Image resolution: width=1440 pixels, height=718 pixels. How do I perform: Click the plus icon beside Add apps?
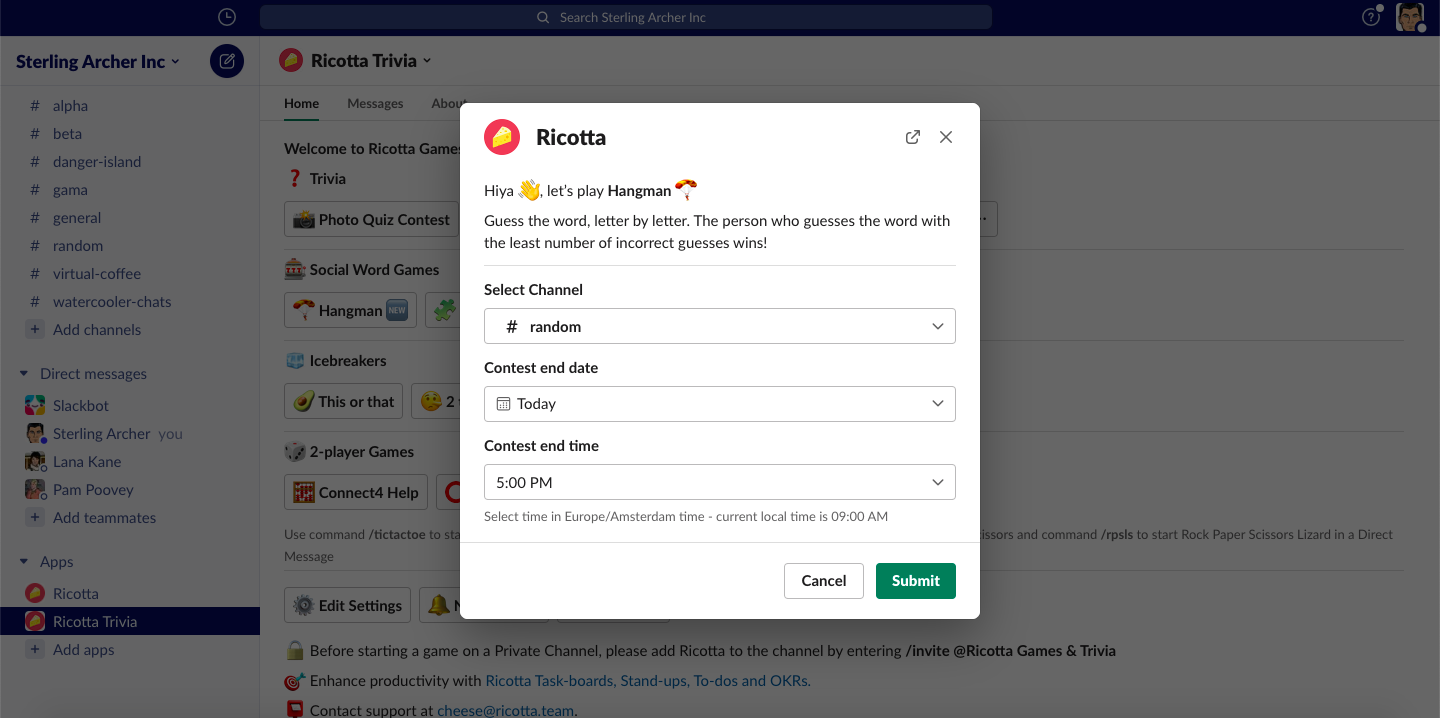tap(35, 649)
